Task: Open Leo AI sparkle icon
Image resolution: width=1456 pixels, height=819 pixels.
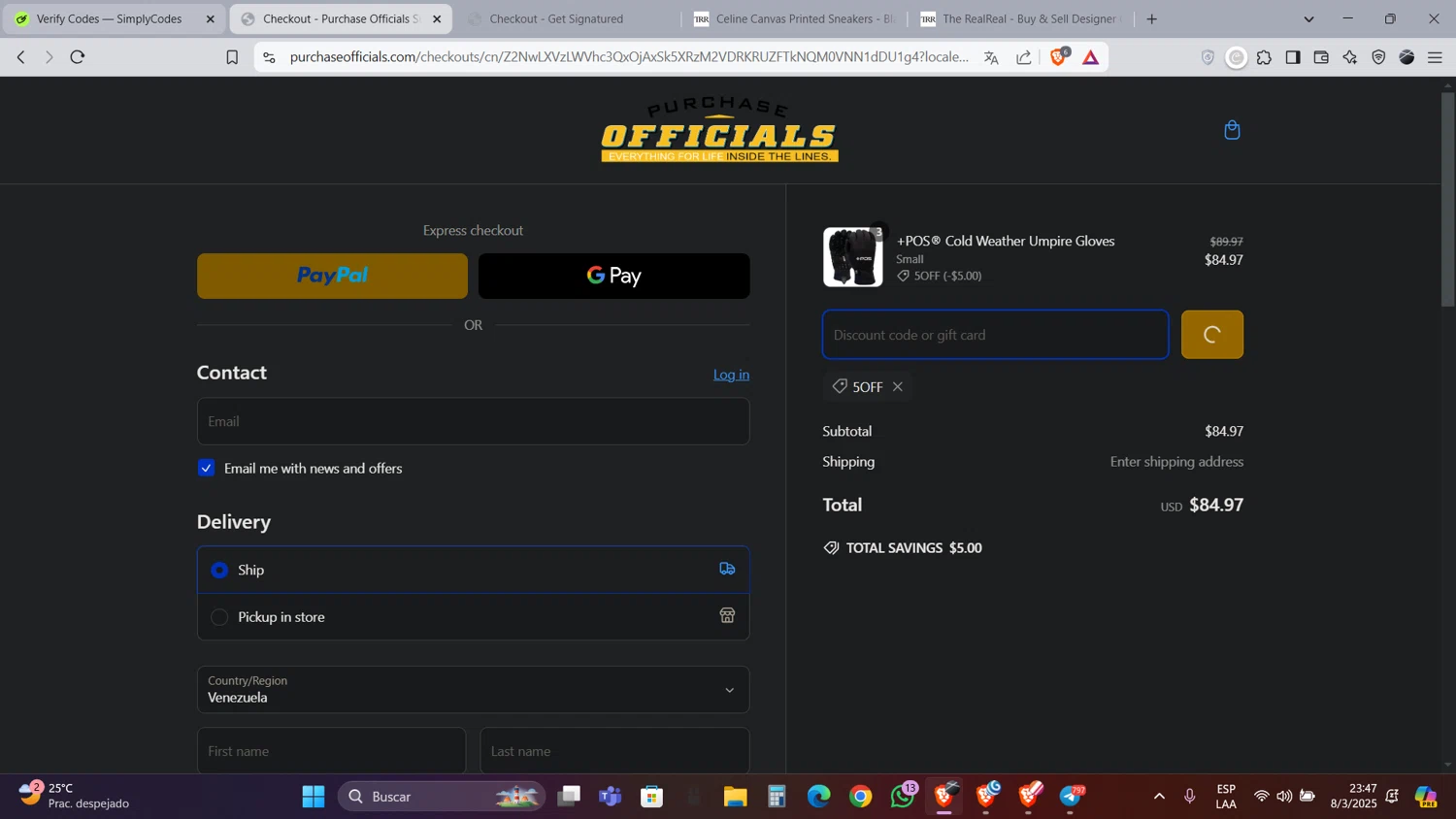Action: coord(1350,57)
